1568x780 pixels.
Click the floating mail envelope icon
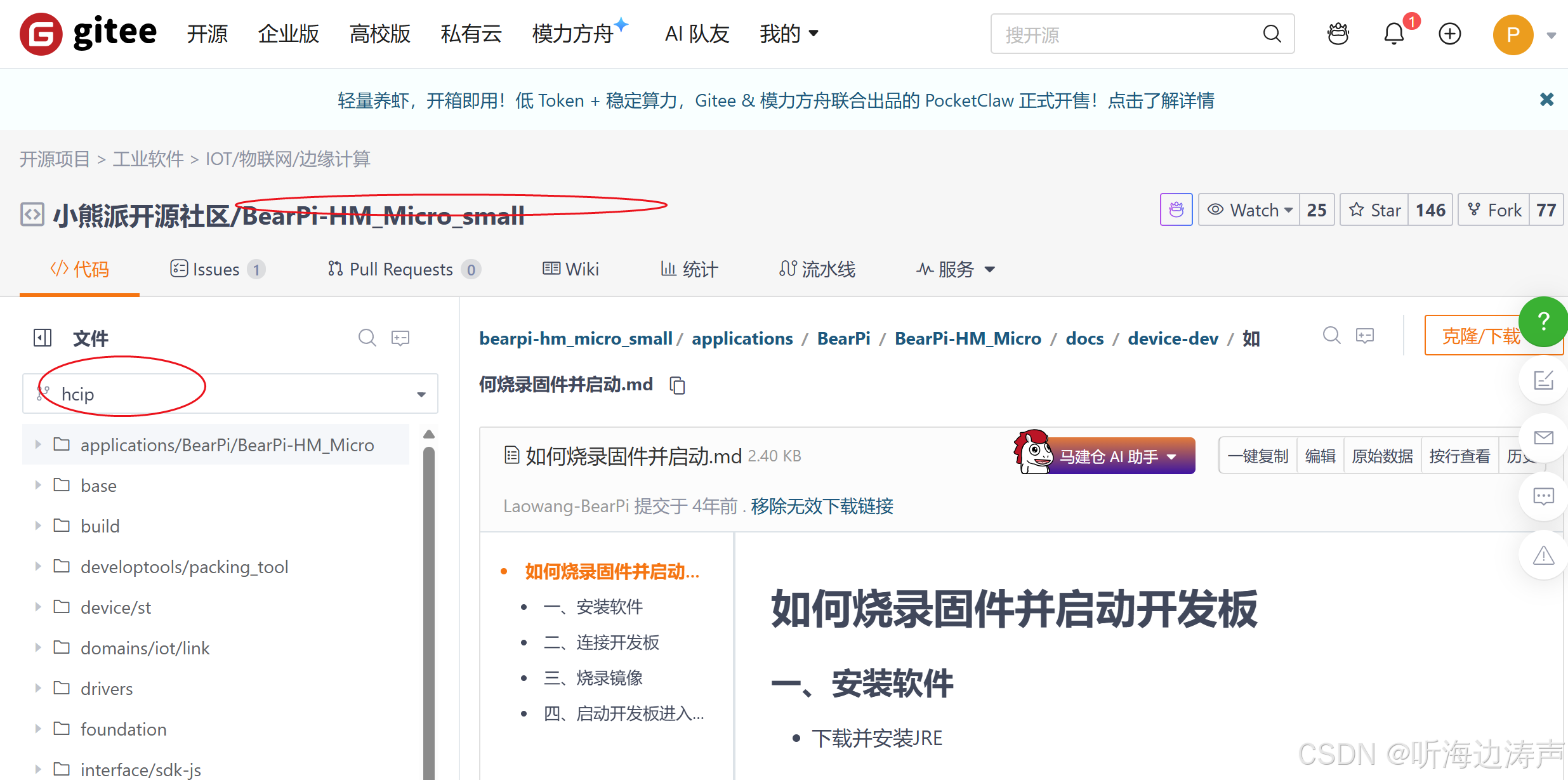[1543, 438]
